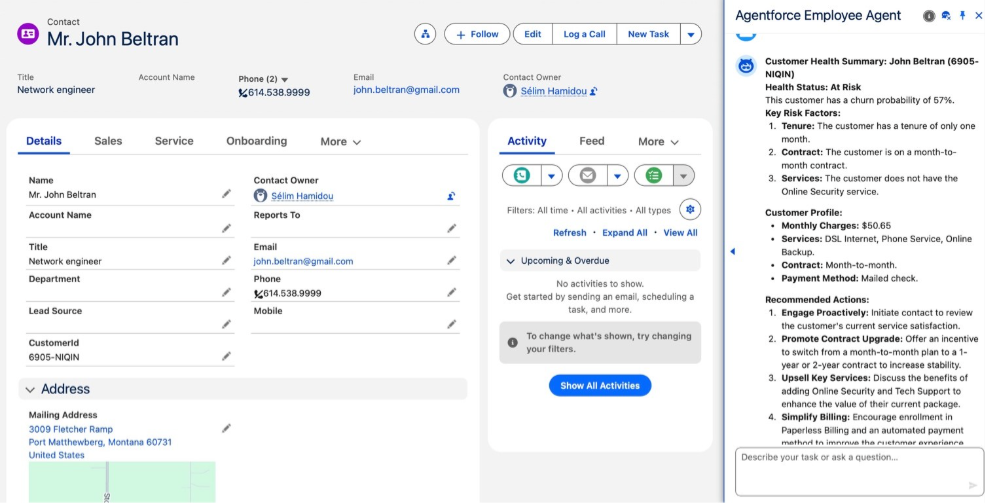
Task: Open dropdown next to call icon
Action: tap(551, 176)
